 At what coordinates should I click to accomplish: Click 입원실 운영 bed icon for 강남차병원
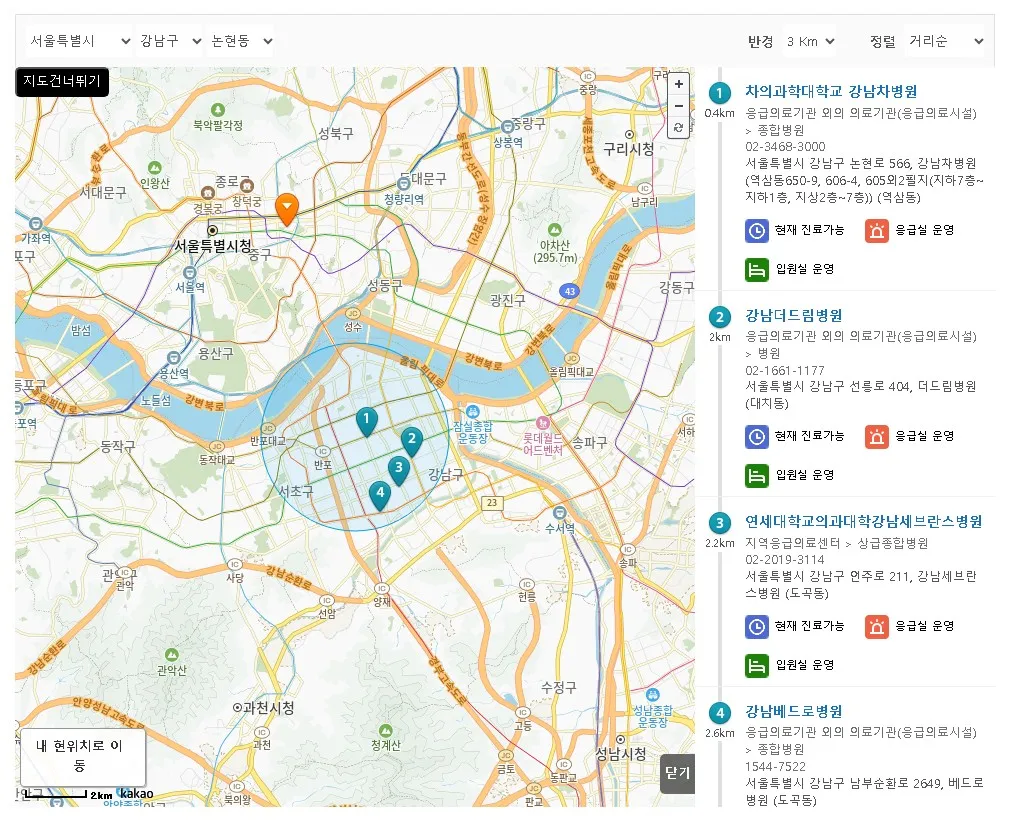757,269
